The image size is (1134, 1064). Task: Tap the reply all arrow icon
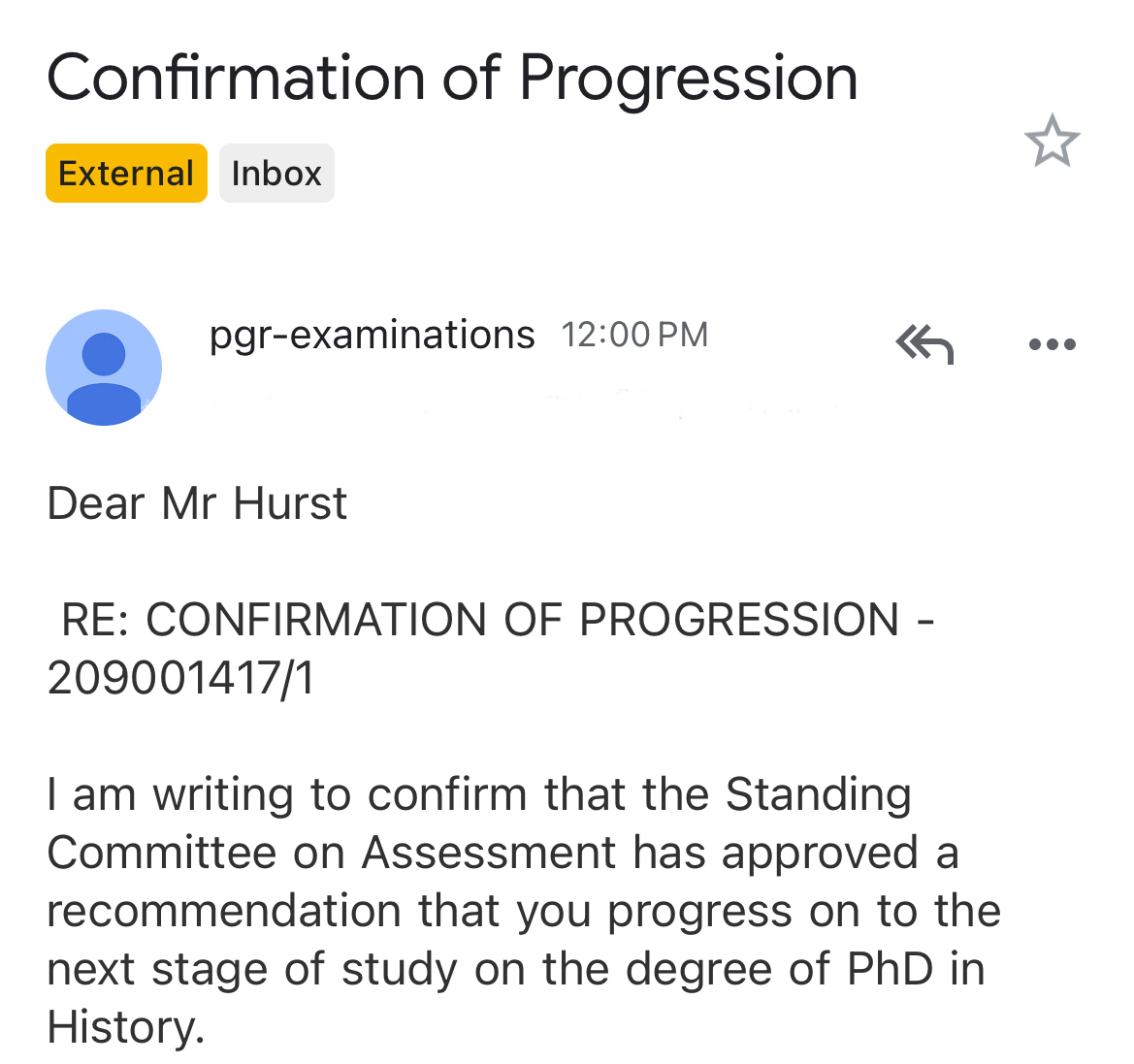click(924, 343)
